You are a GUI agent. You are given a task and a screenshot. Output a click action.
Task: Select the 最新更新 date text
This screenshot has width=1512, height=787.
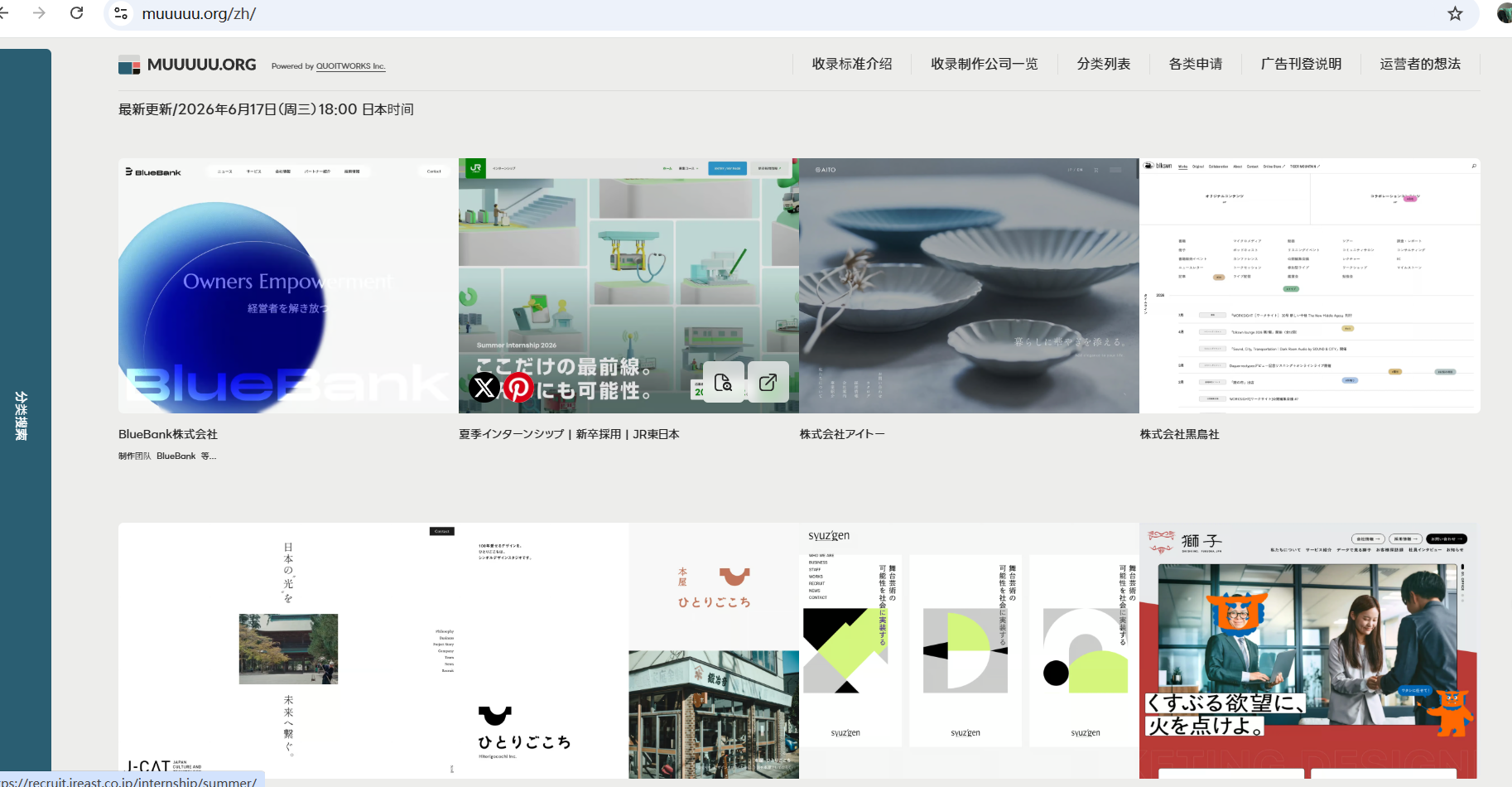coord(266,109)
